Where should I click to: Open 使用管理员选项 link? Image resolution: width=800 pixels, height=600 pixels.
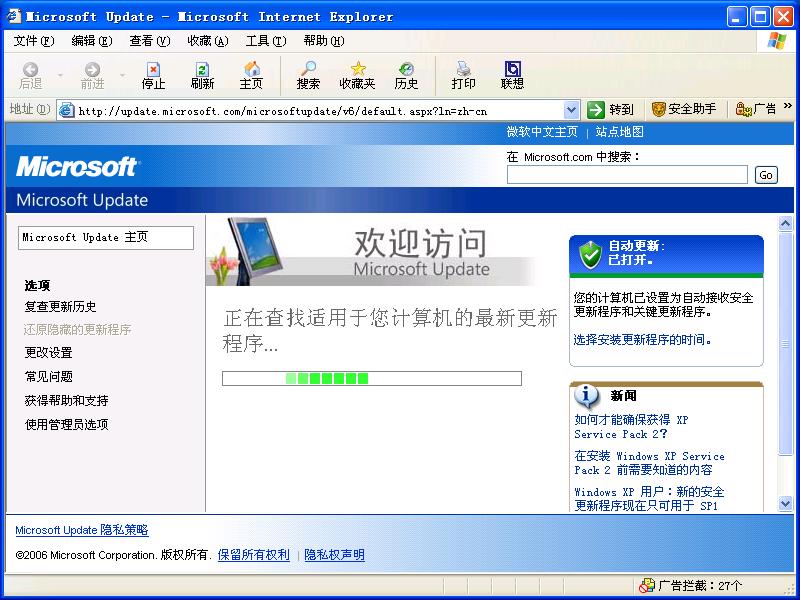point(66,424)
